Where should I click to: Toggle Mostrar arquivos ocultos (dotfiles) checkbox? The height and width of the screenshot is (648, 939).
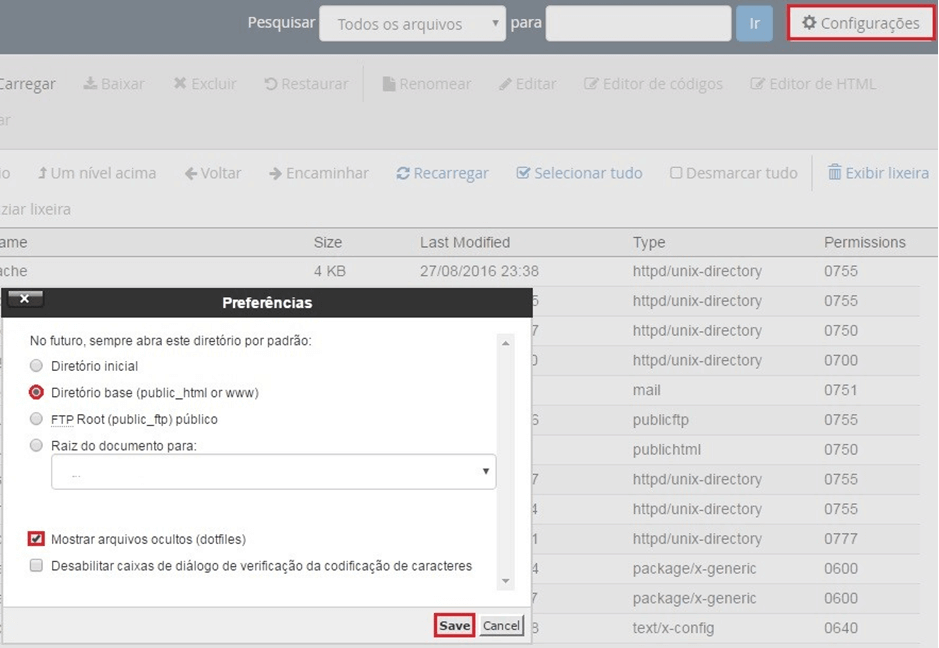coord(36,538)
